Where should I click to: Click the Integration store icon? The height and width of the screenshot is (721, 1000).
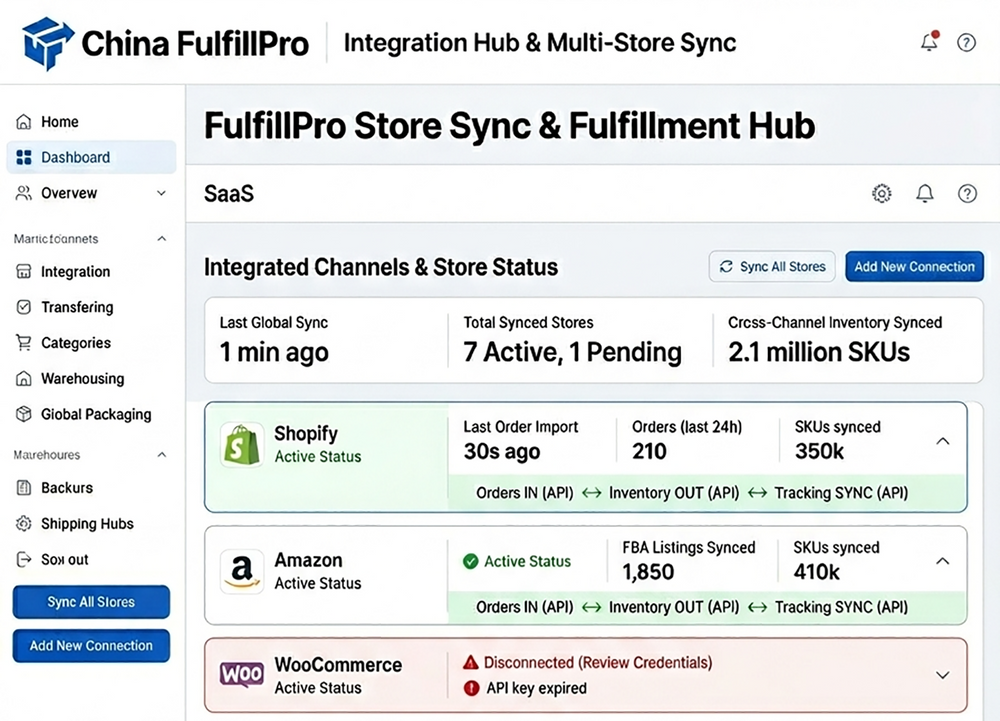(x=24, y=272)
